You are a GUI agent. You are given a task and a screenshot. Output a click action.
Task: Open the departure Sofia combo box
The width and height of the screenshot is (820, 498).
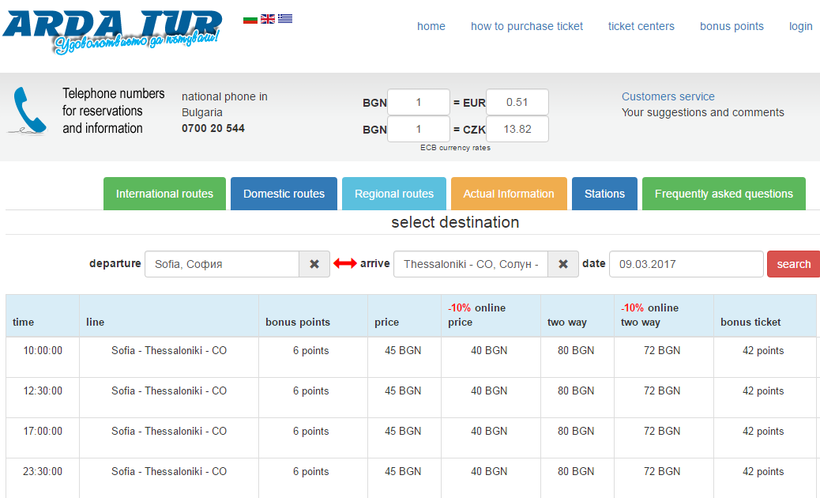[x=222, y=264]
